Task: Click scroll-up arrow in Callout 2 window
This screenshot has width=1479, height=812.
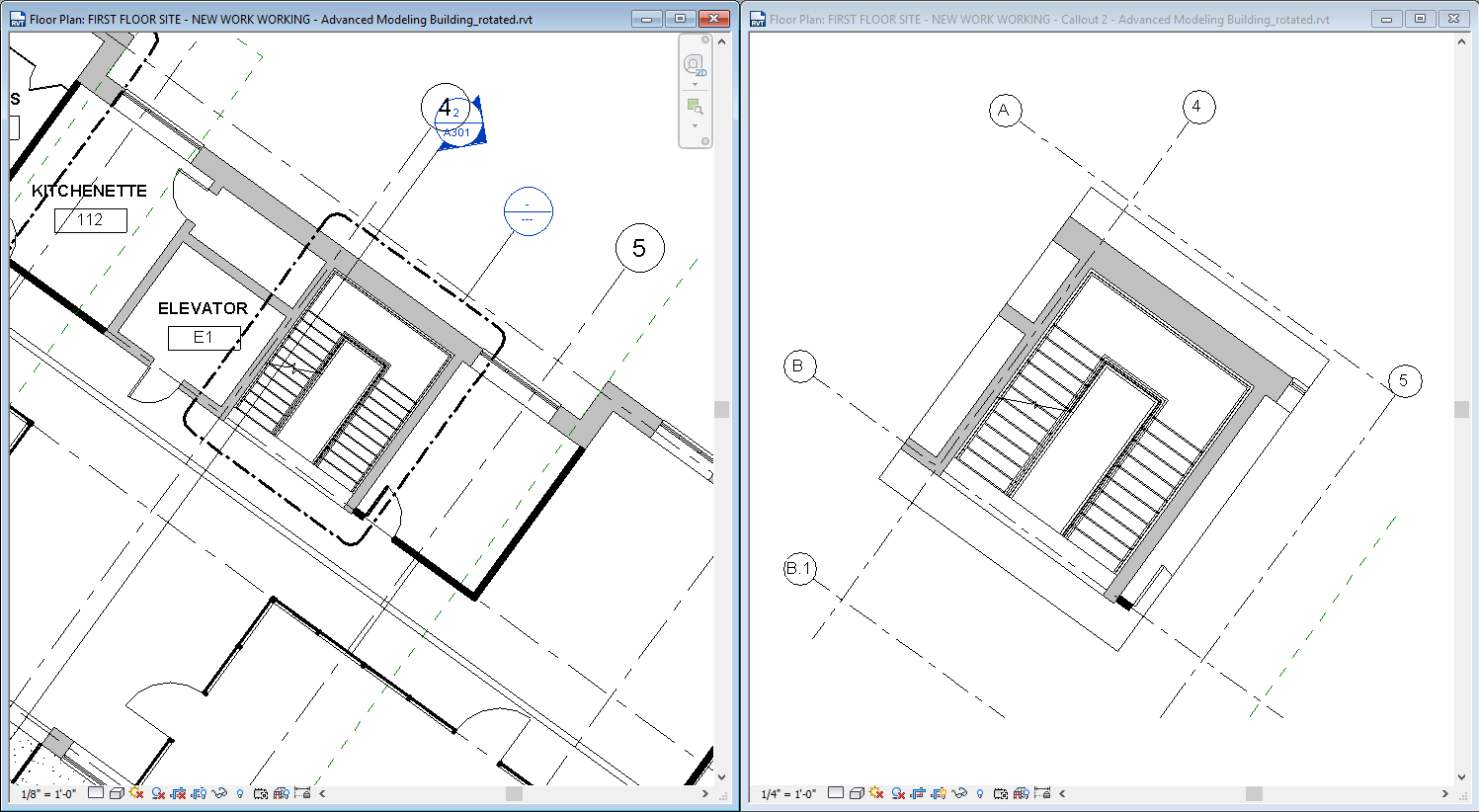Action: click(1461, 41)
